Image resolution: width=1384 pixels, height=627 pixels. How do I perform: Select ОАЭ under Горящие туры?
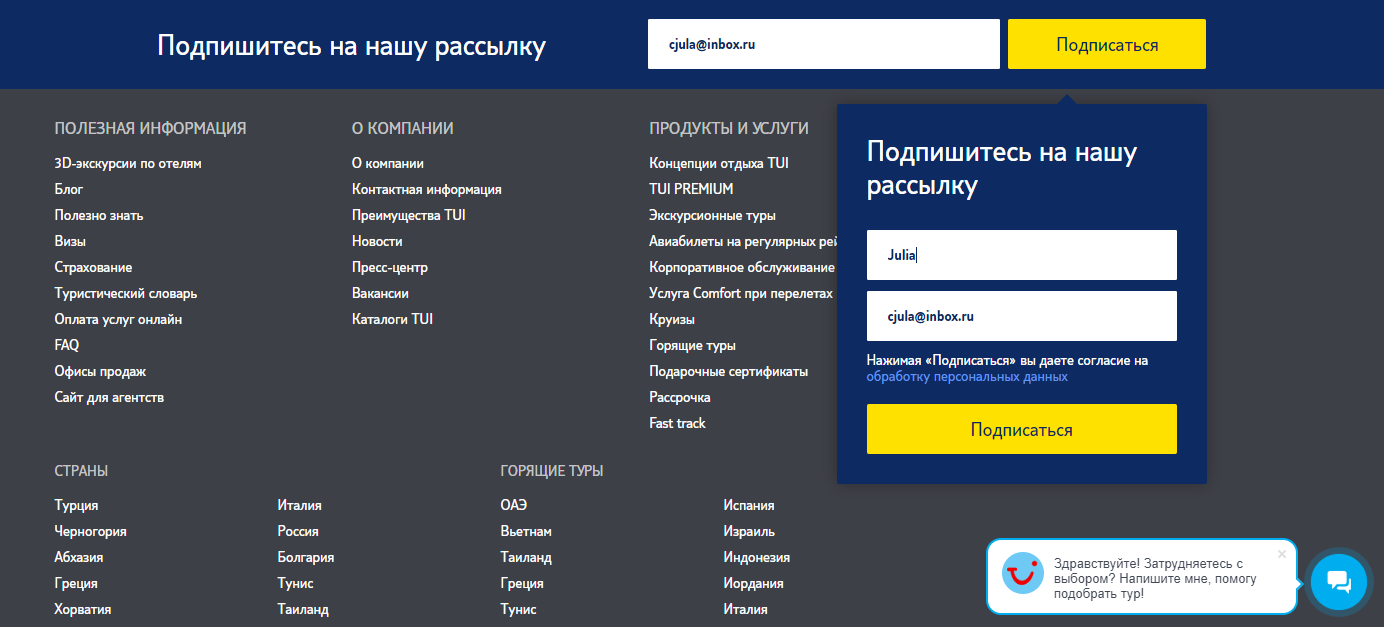[513, 505]
